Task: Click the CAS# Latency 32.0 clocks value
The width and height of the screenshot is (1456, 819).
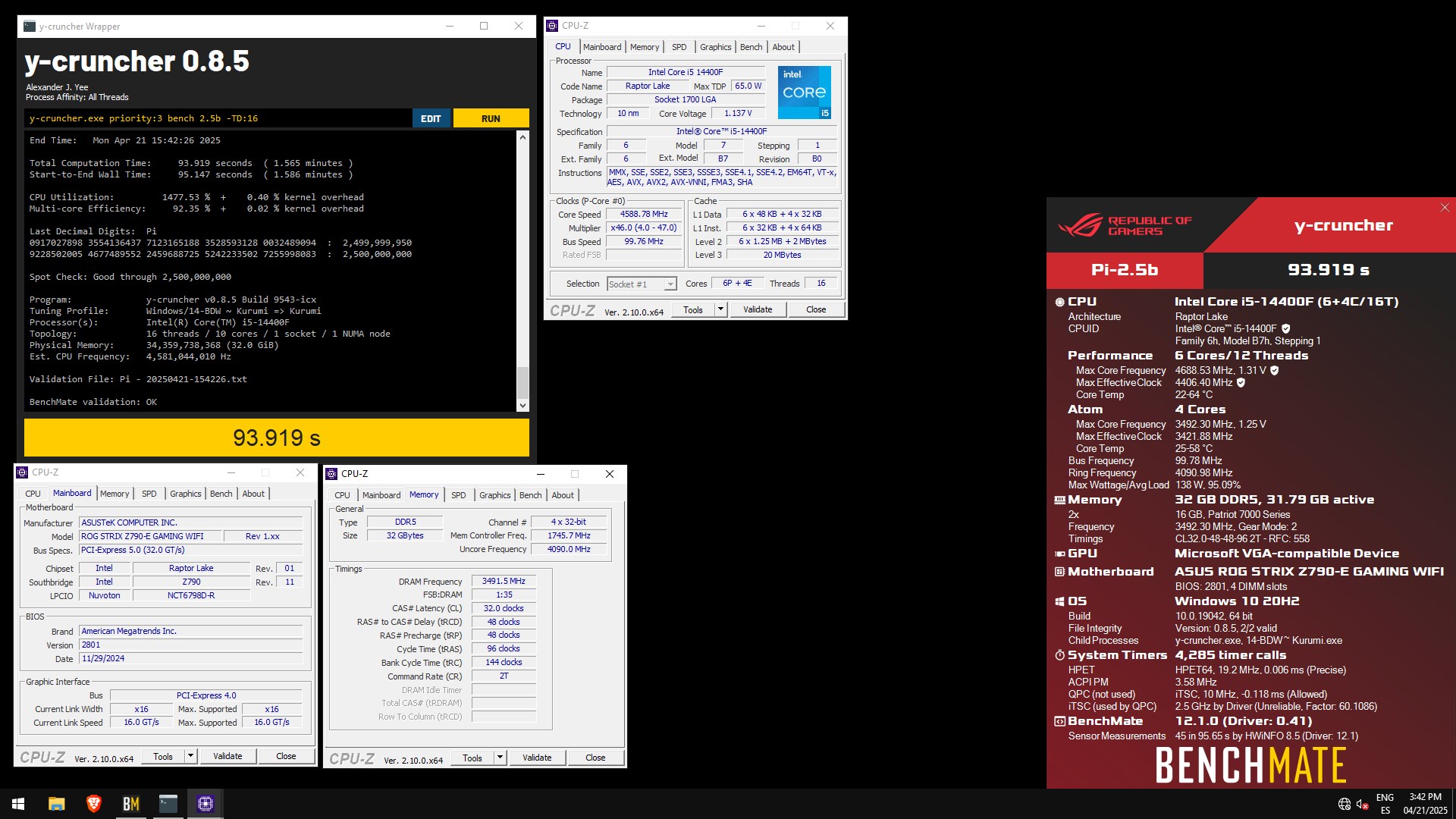Action: tap(504, 608)
